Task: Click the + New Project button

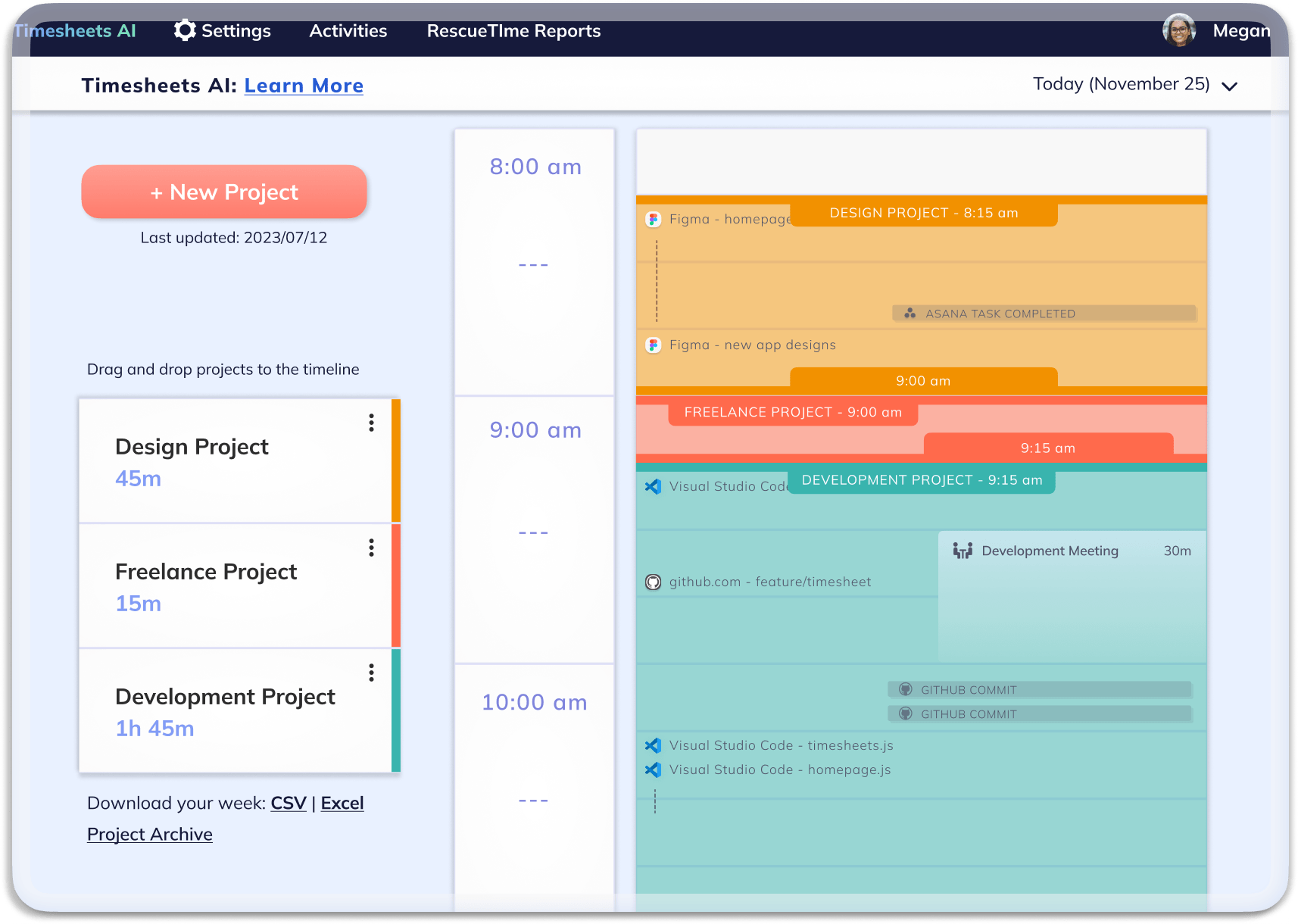Action: point(224,192)
